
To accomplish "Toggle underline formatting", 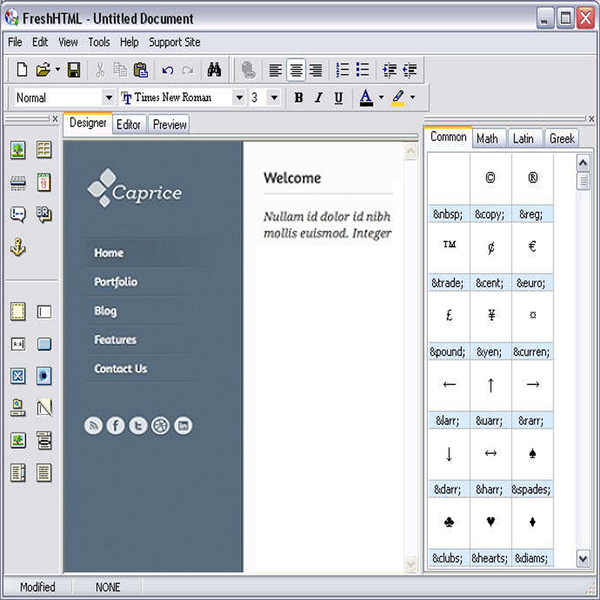I will pos(338,98).
